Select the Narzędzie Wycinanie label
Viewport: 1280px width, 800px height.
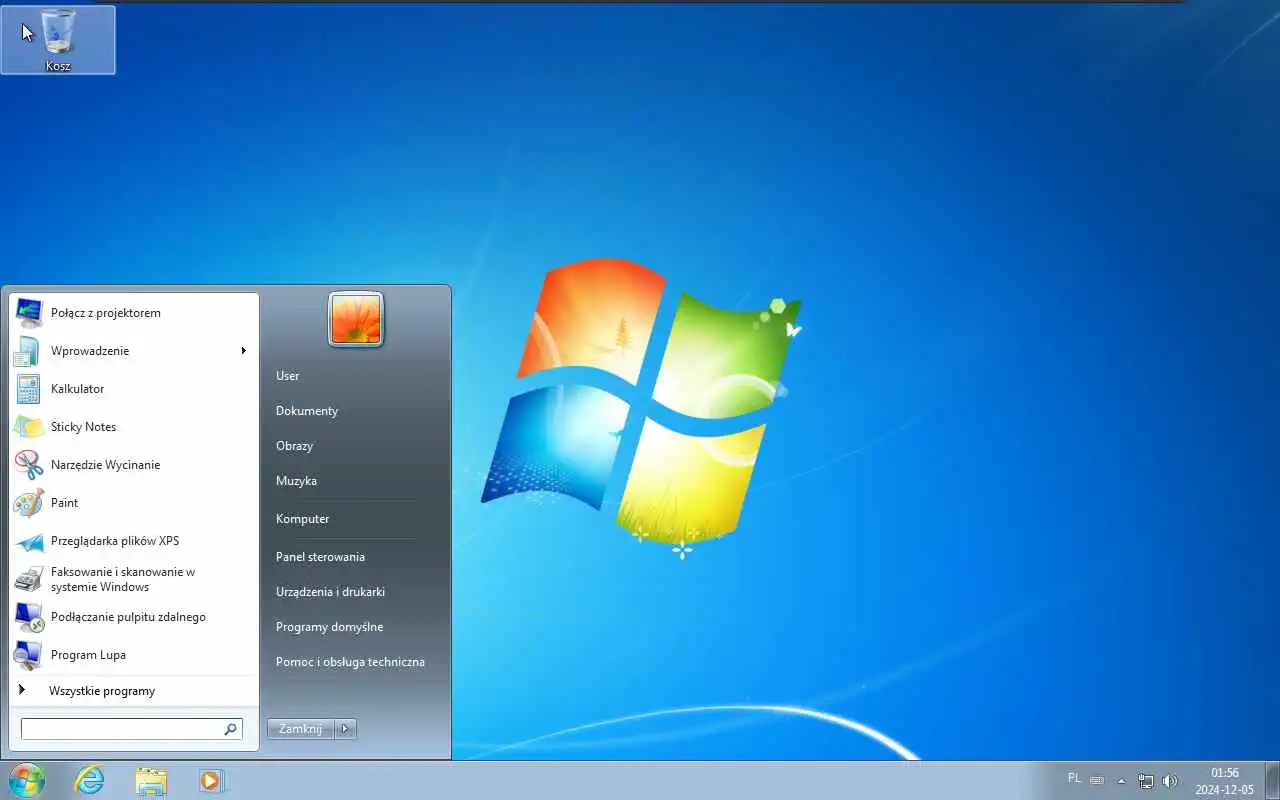click(106, 465)
